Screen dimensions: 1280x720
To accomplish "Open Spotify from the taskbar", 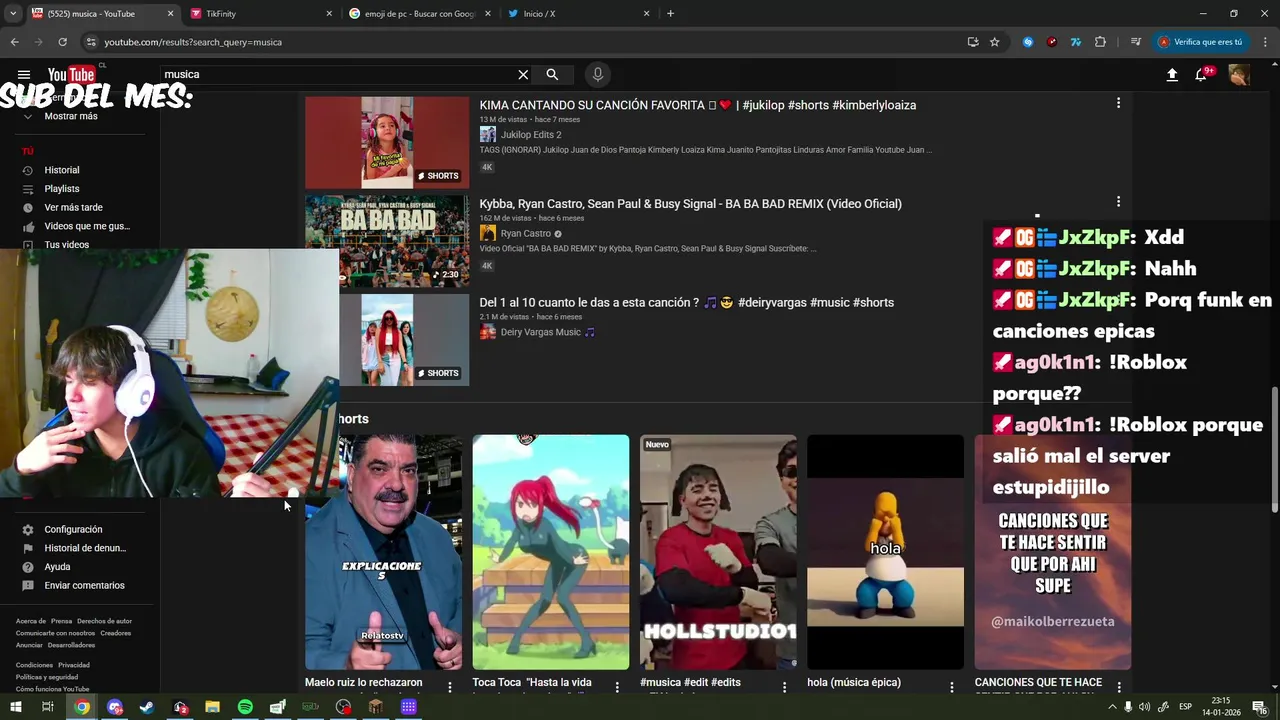I will click(245, 707).
